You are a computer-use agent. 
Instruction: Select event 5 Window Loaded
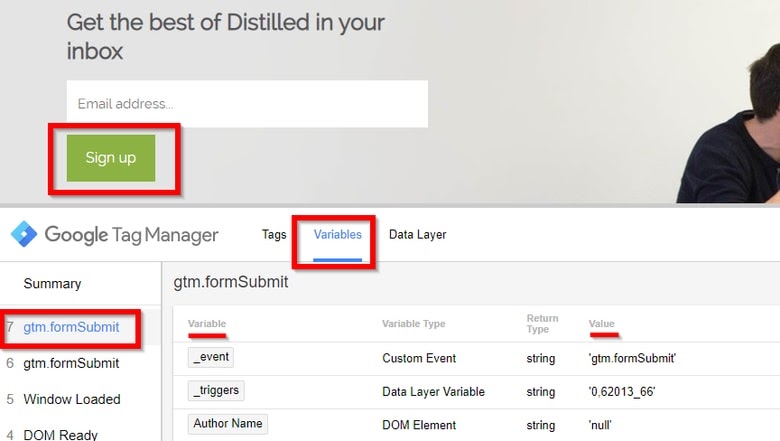pos(72,399)
